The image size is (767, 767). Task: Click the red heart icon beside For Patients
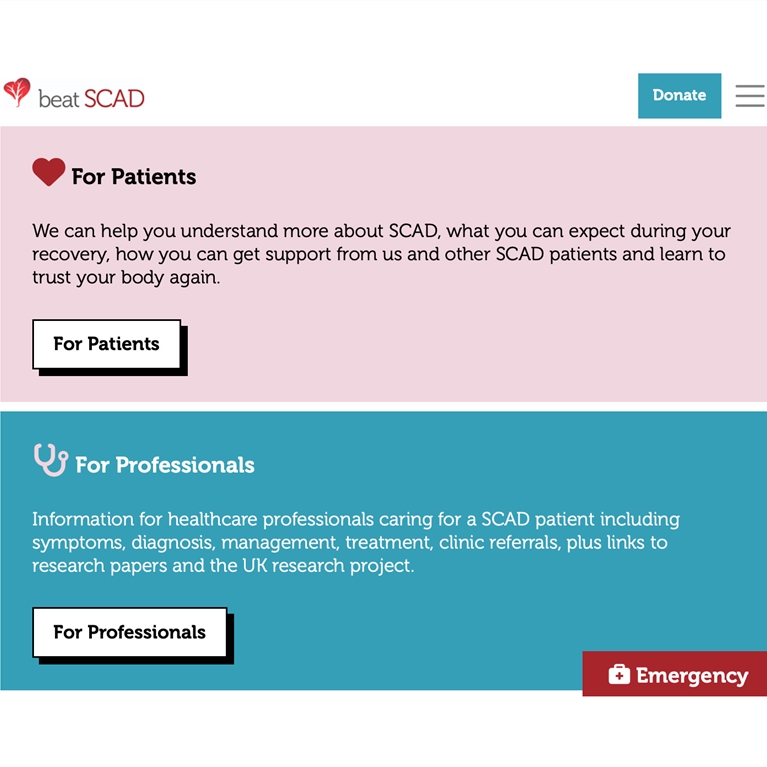point(48,172)
